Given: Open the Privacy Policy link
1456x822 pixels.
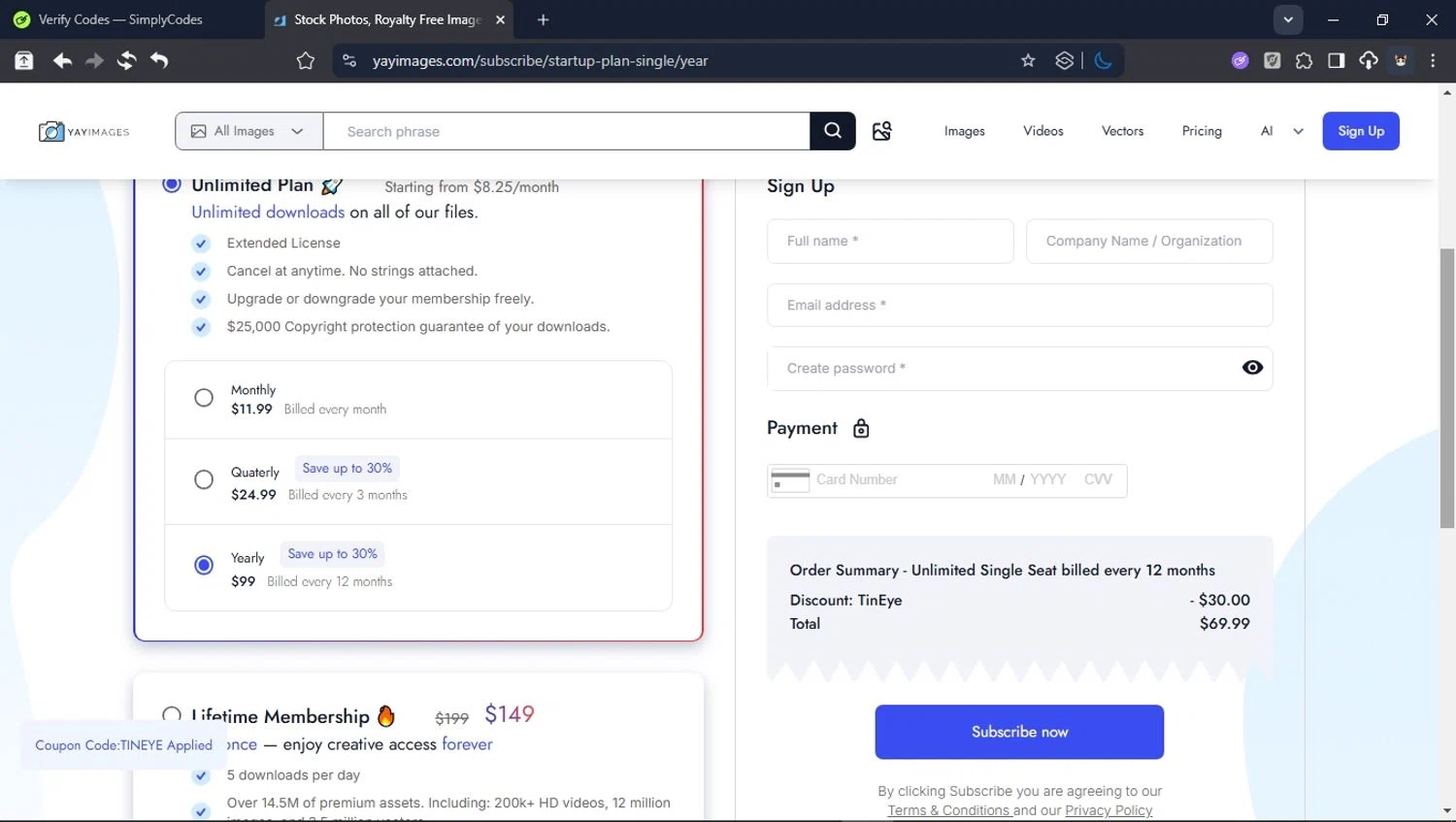Looking at the screenshot, I should (x=1109, y=810).
